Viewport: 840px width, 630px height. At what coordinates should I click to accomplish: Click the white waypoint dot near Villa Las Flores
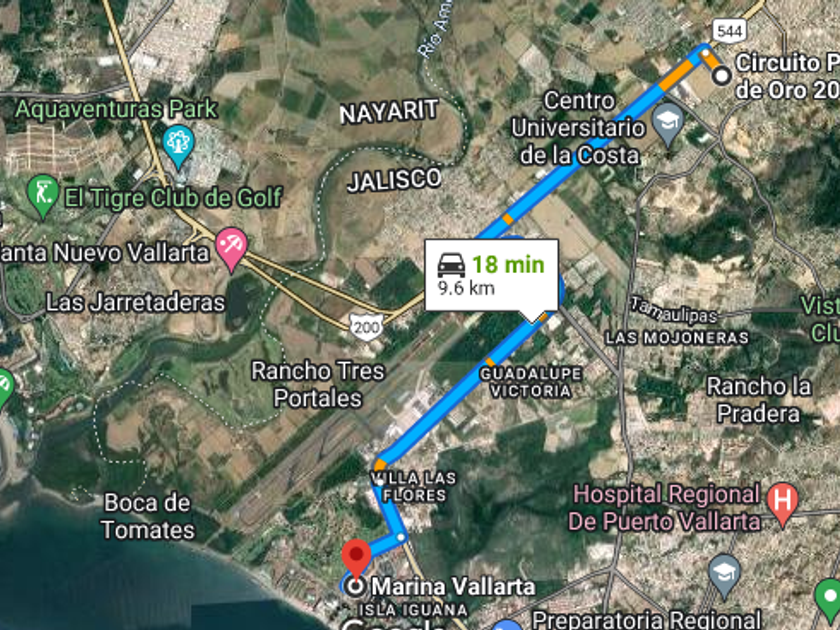[380, 482]
